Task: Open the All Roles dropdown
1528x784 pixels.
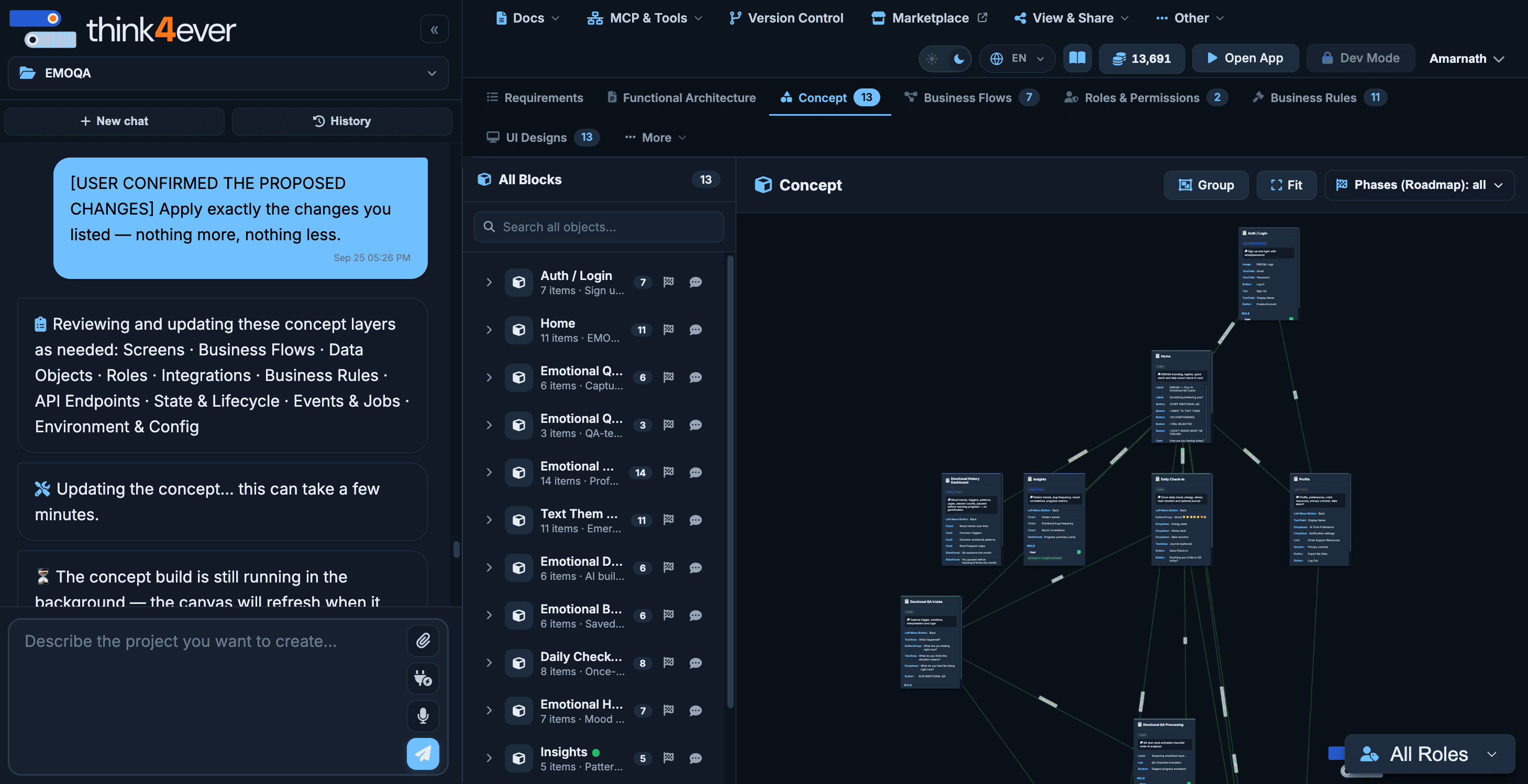Action: click(x=1430, y=754)
